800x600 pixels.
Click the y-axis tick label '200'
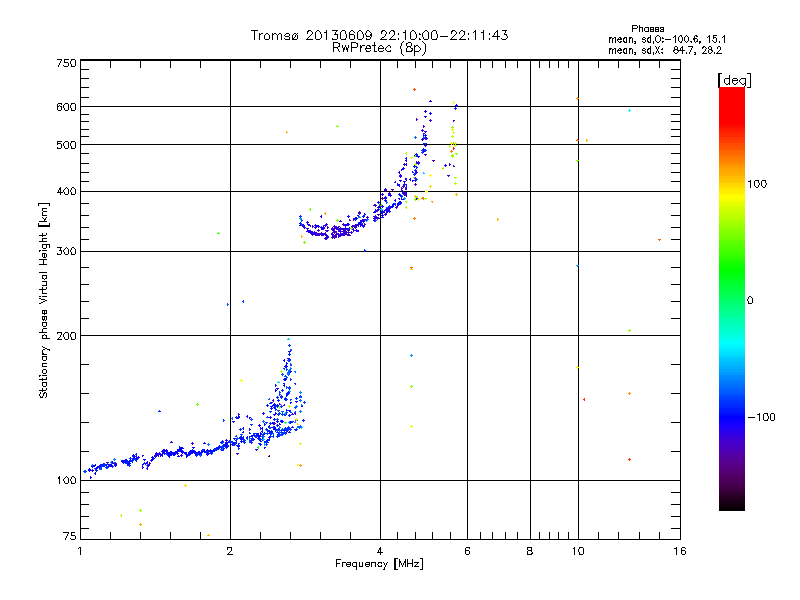[66, 335]
